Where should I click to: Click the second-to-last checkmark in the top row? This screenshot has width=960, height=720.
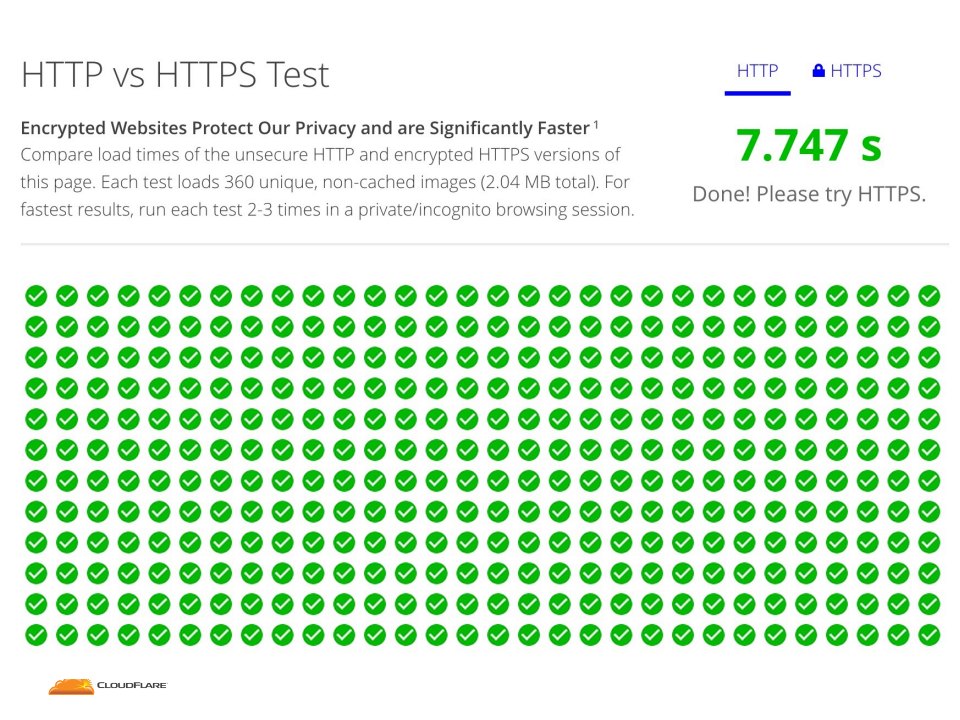coord(898,295)
